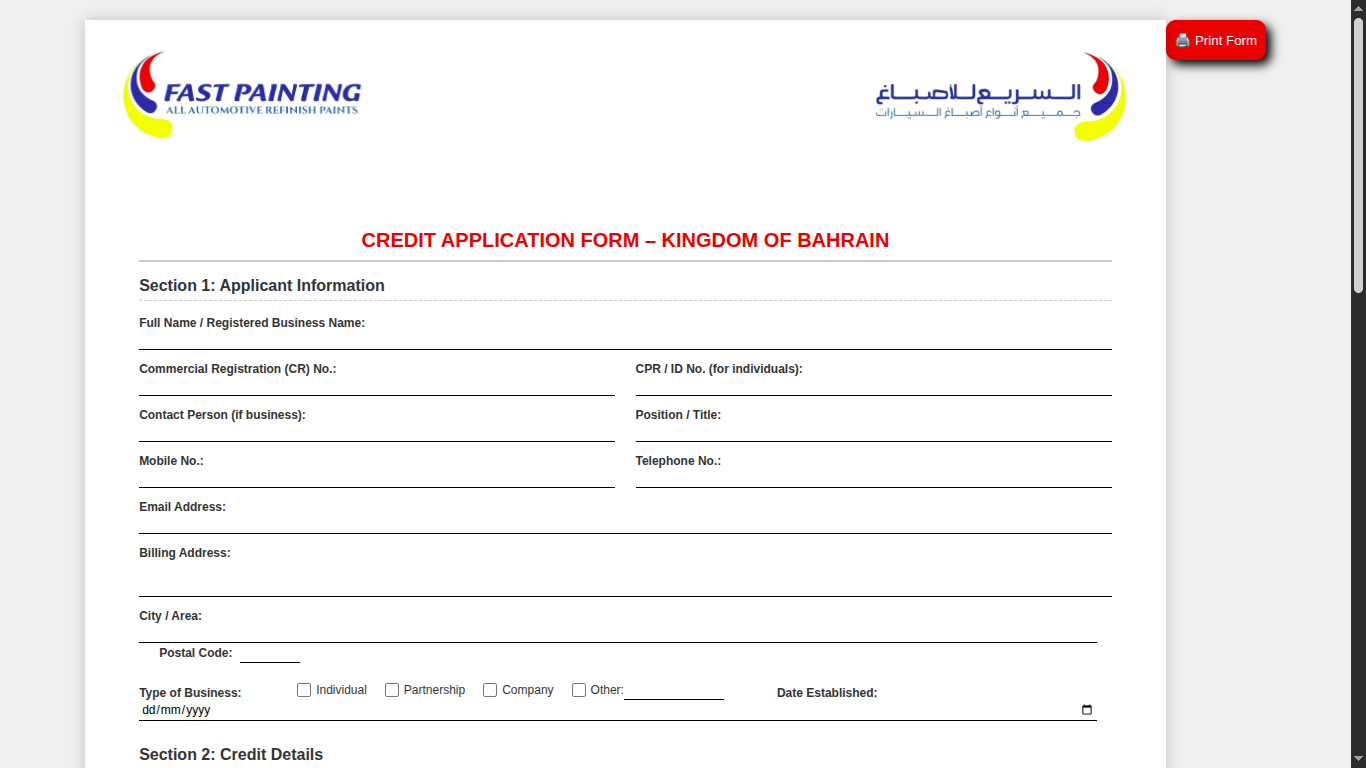Select the Contact Person input field

click(x=376, y=432)
